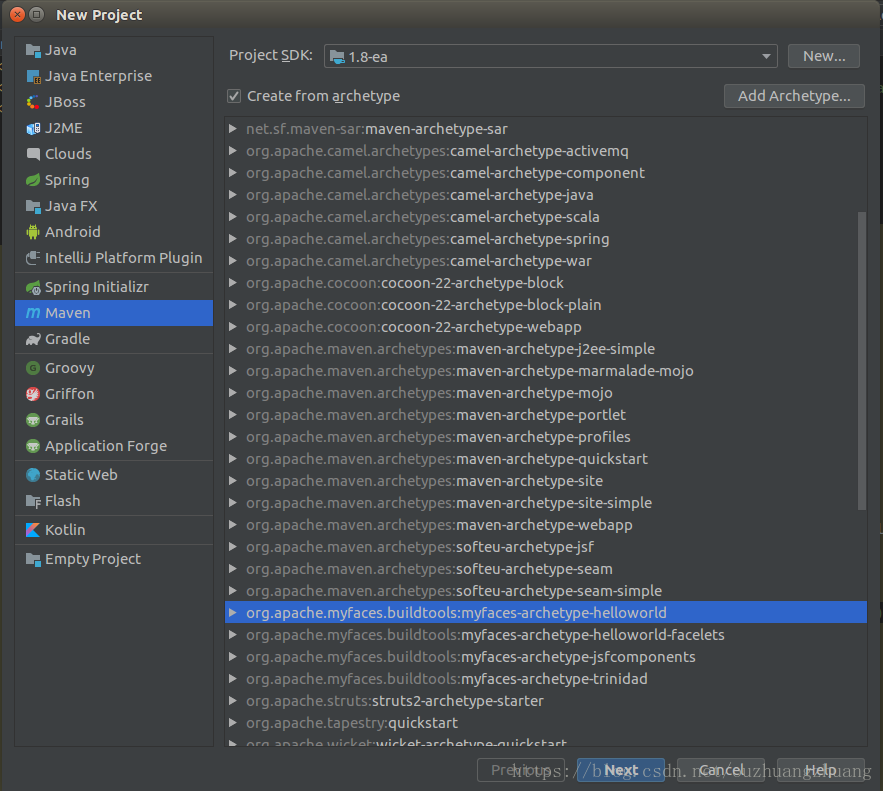Select the Clouds icon
883x791 pixels.
pos(33,154)
